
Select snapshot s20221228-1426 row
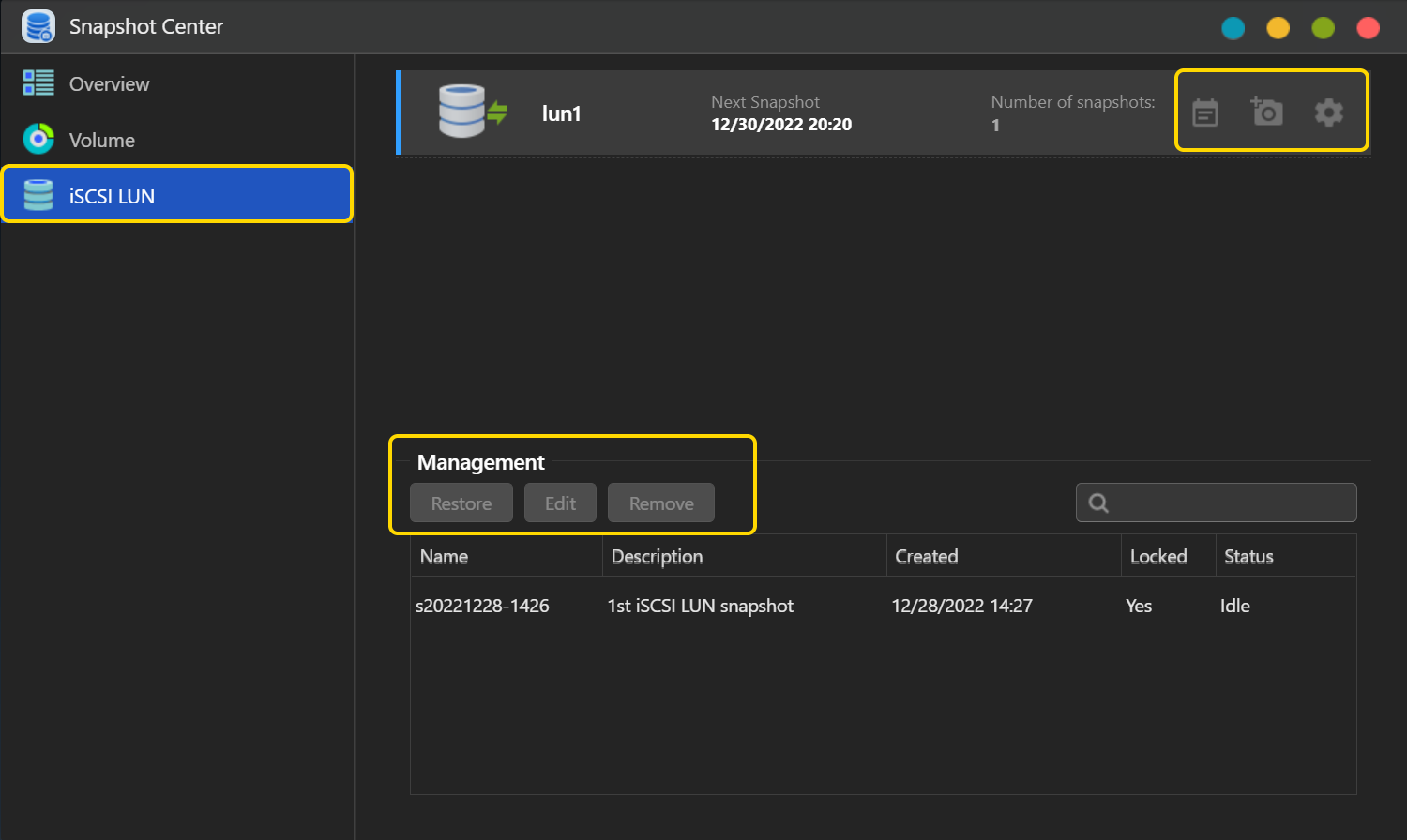[x=482, y=607]
